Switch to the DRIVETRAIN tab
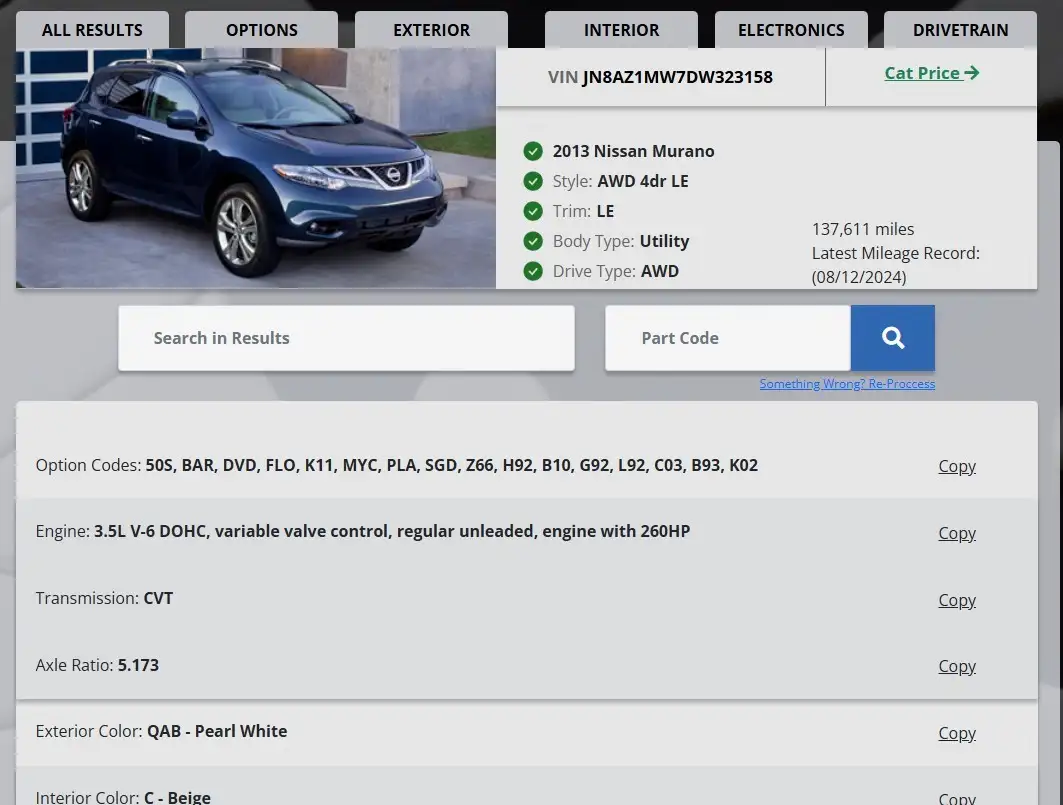1063x805 pixels. [961, 30]
